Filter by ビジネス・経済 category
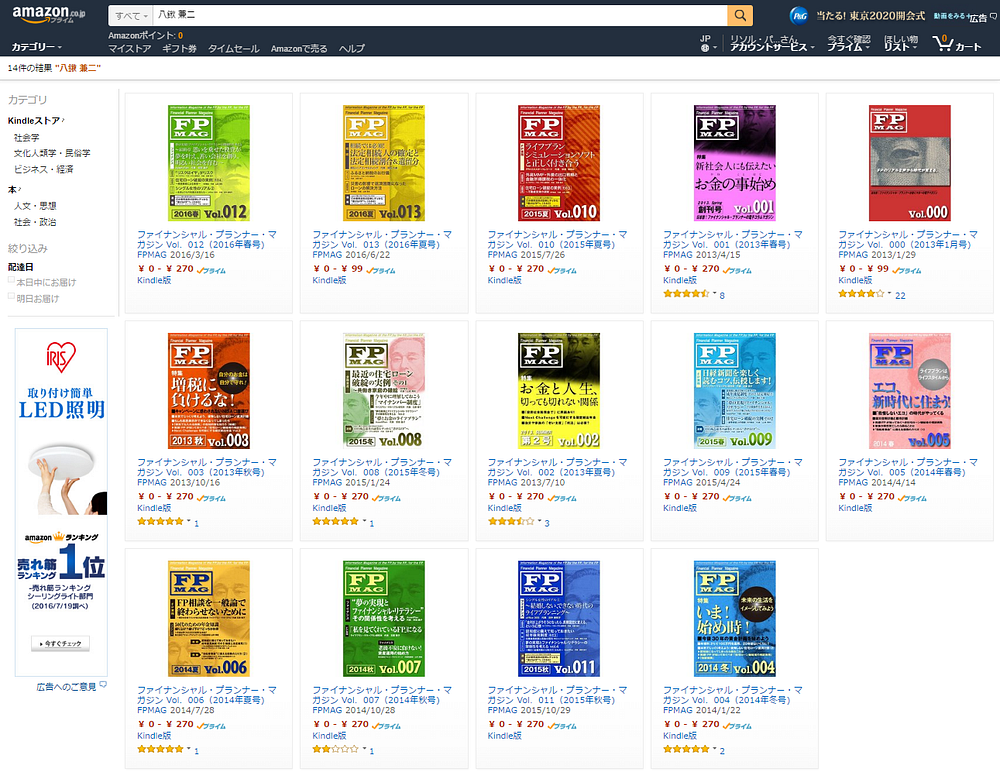Screen dimensions: 1000x778 click(x=43, y=169)
